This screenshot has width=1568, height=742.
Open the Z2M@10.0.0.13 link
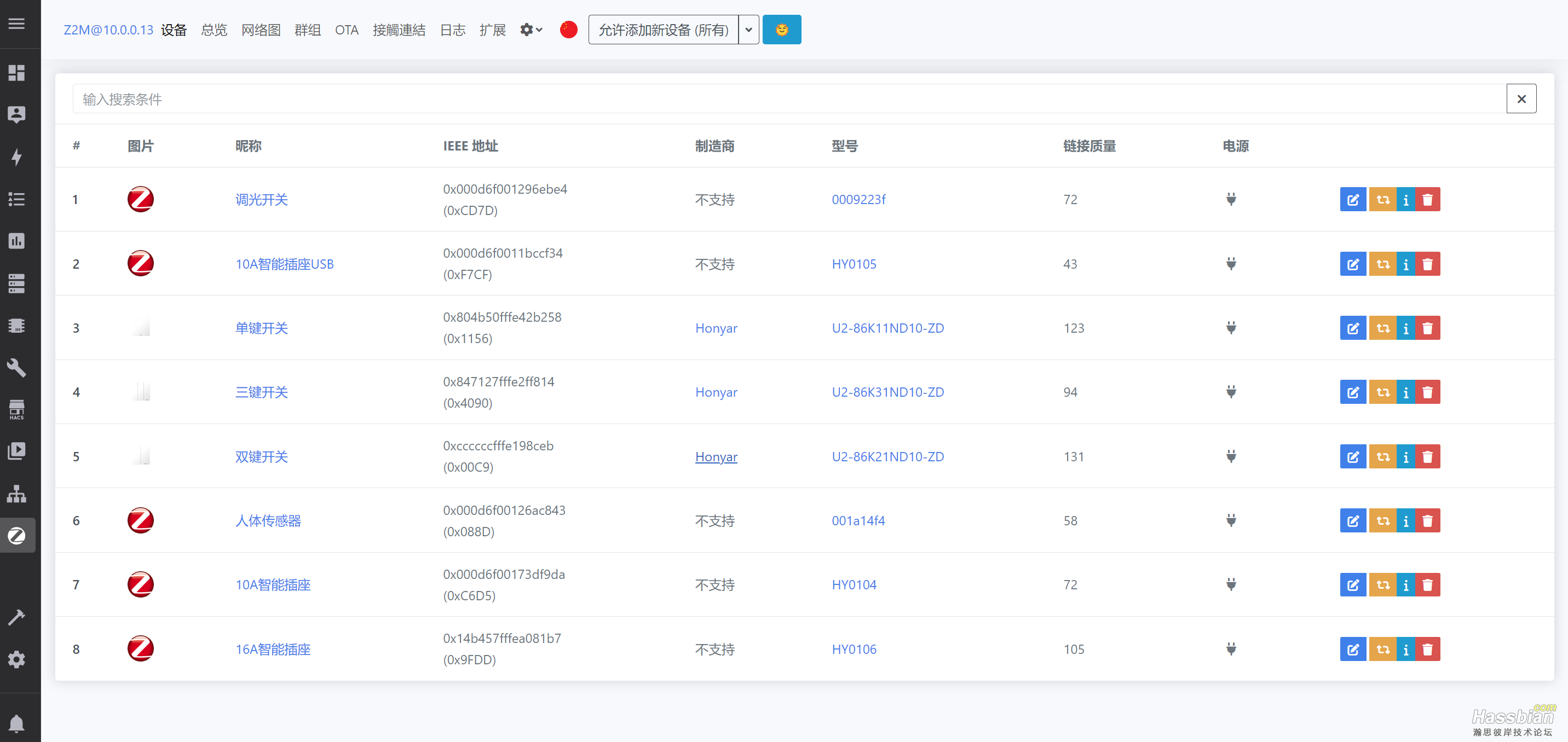point(108,30)
